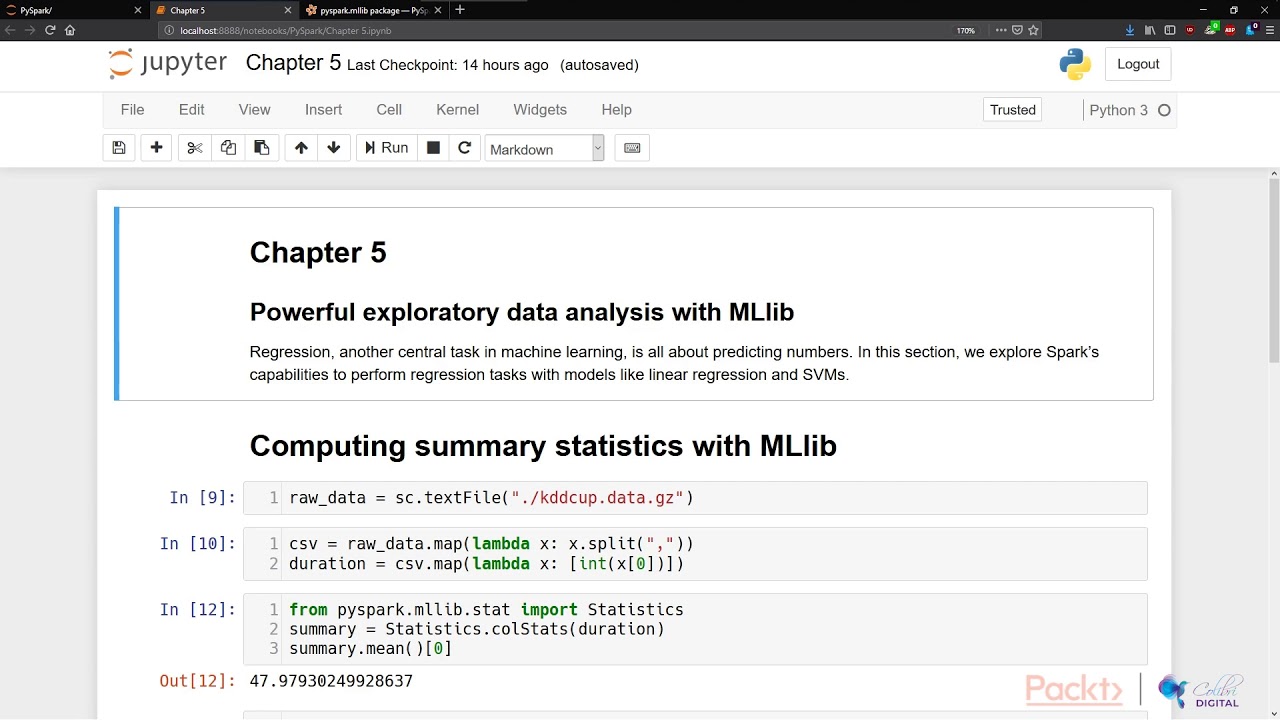Restart the kernel with circular arrow icon

tap(464, 148)
